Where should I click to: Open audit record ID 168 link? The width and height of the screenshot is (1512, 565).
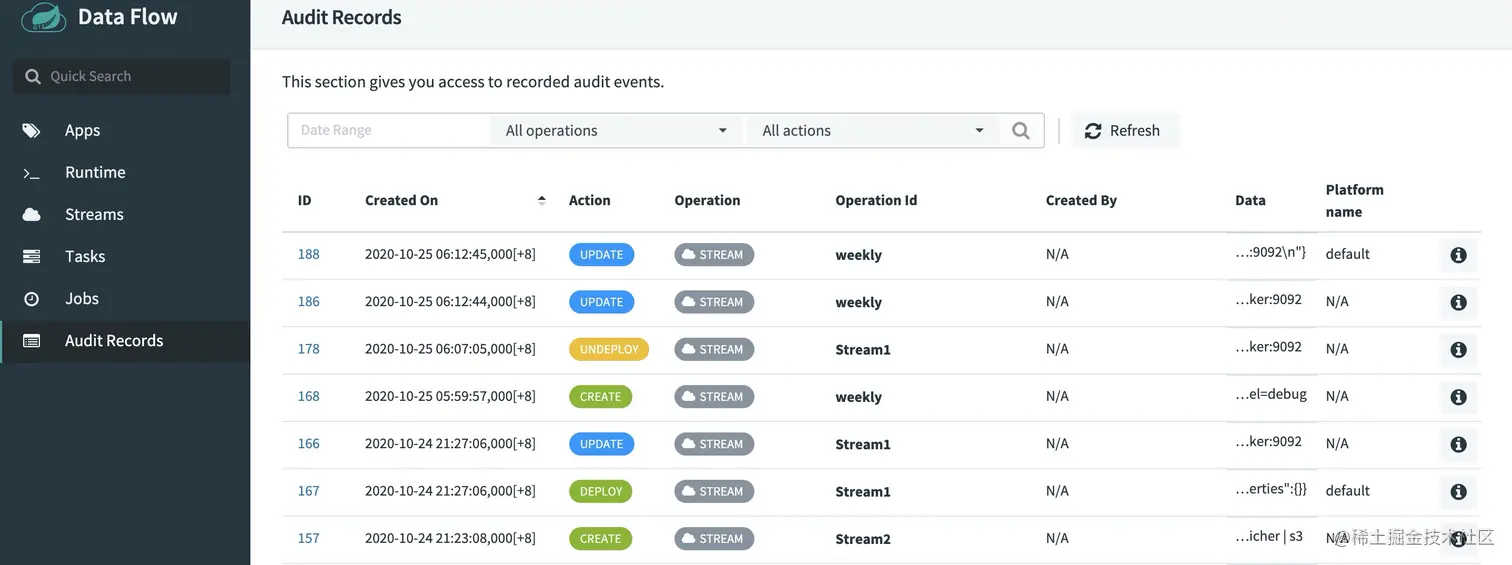pyautogui.click(x=309, y=396)
